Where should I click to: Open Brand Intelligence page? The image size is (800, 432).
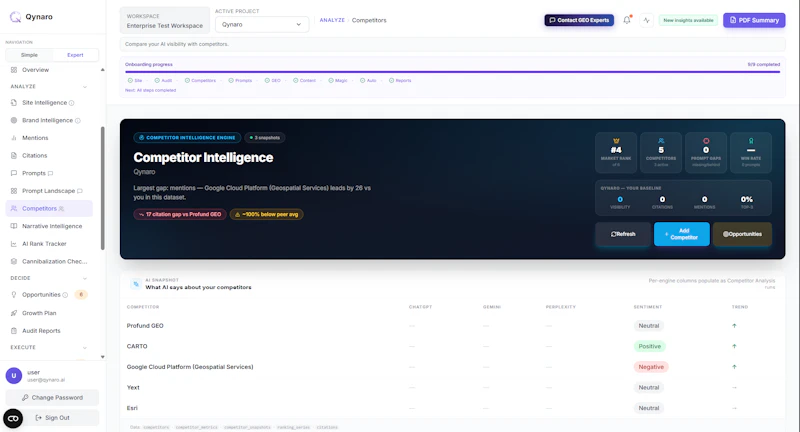47,120
